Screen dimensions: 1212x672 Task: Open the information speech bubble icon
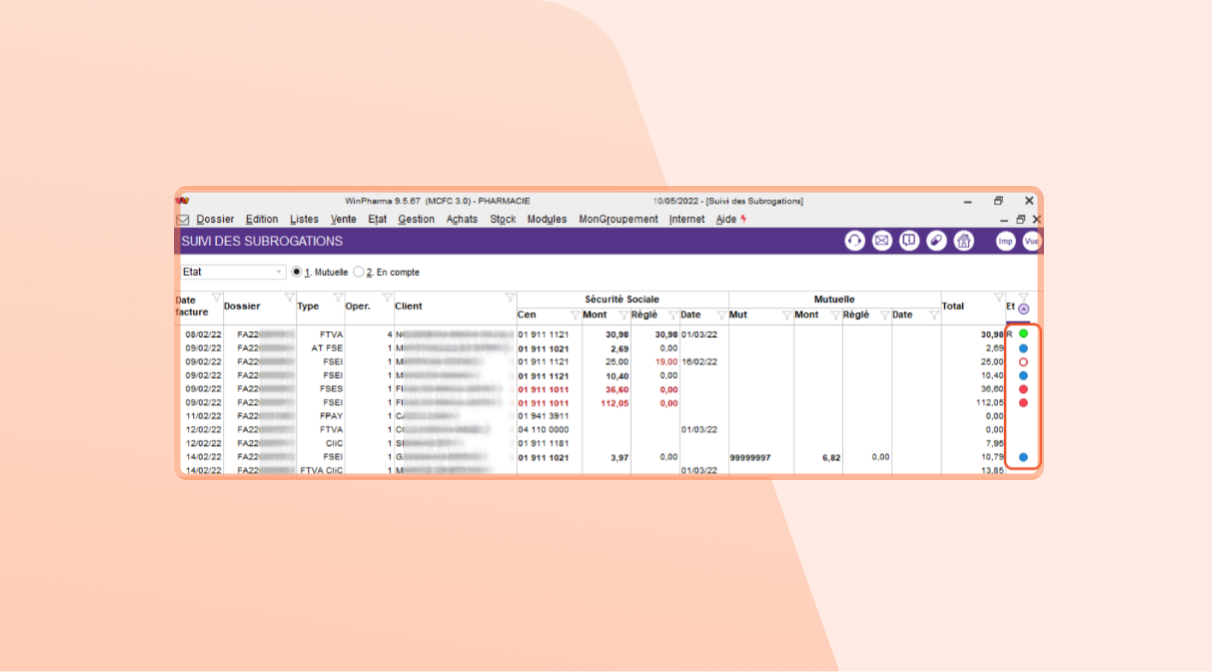(909, 241)
